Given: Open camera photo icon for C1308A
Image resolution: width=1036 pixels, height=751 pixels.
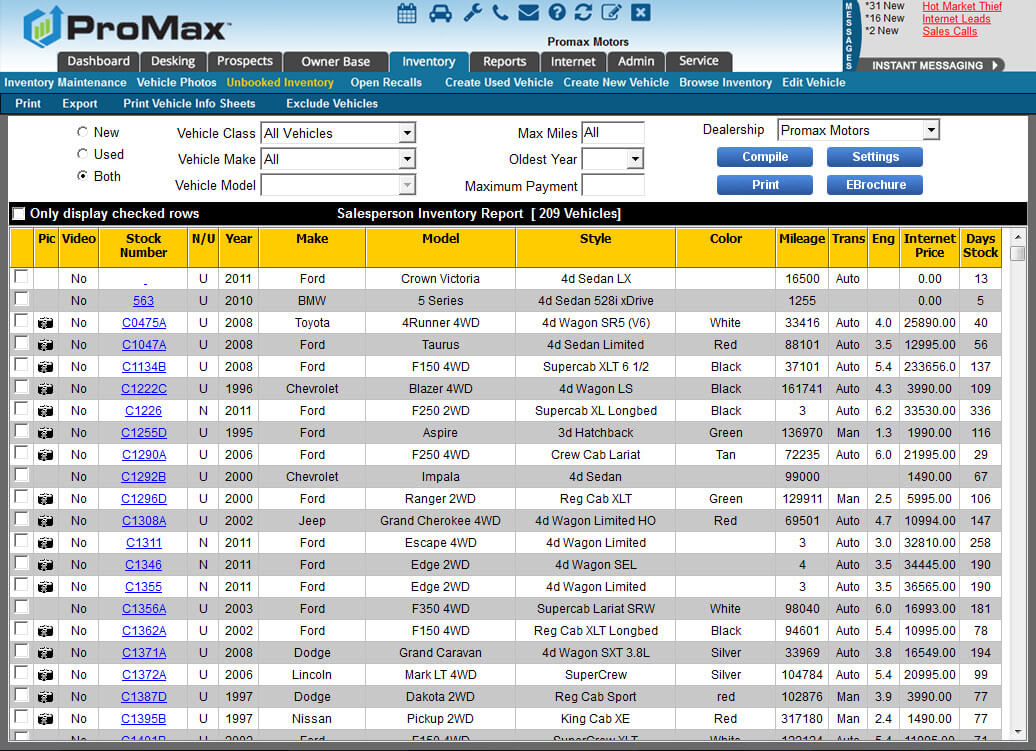Looking at the screenshot, I should pyautogui.click(x=45, y=521).
